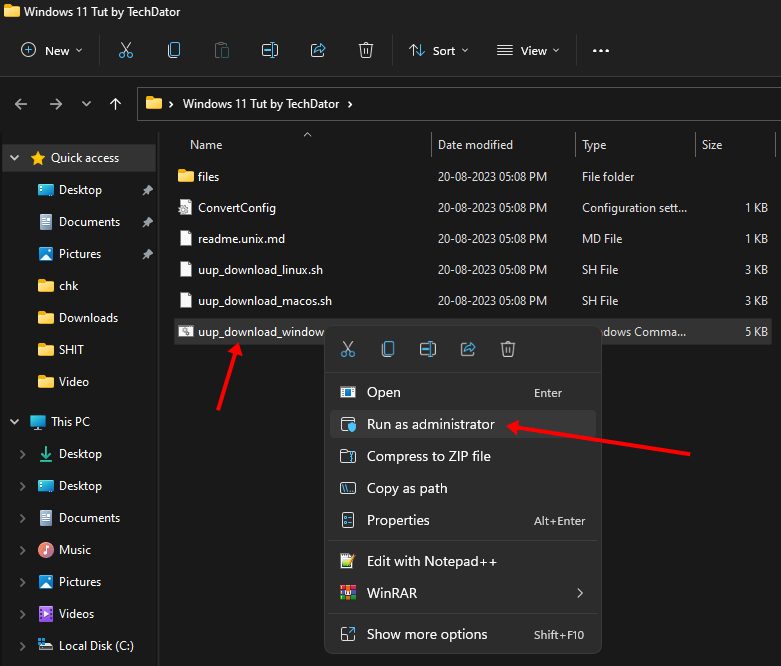Click Show more options entry

tap(427, 634)
